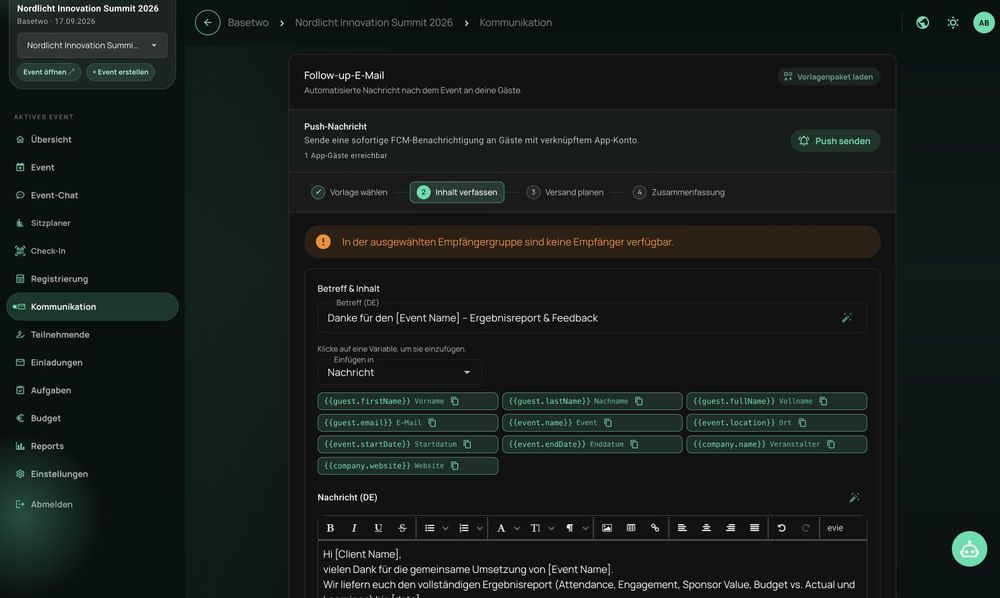The height and width of the screenshot is (598, 1000).
Task: Go to step Vorlage wählen
Action: tap(349, 192)
